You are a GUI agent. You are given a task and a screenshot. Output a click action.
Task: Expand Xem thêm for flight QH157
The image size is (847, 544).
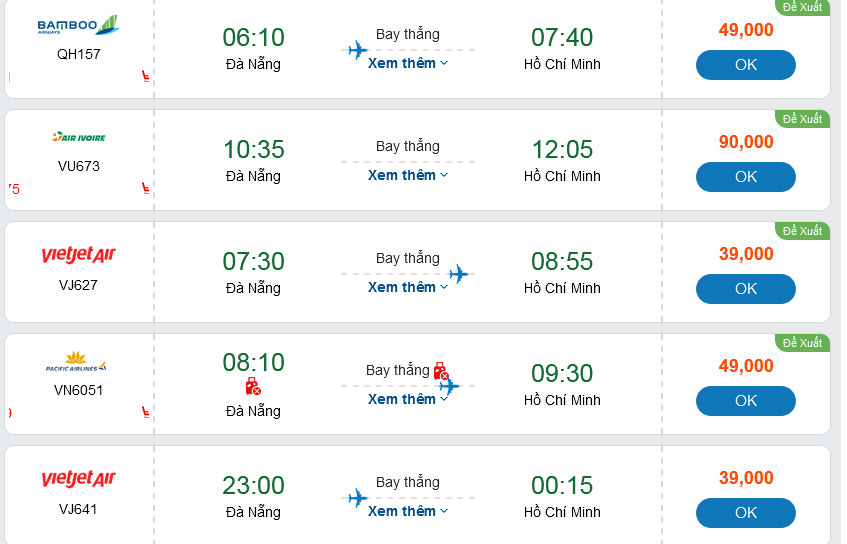click(x=408, y=63)
